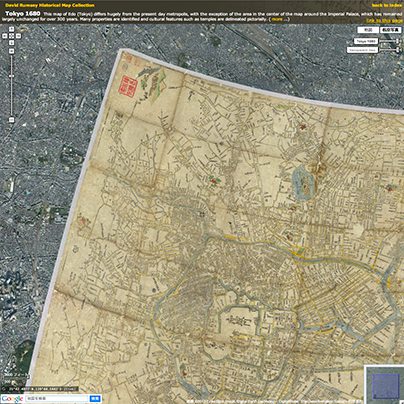Click the 'more...' description link
Screen dimensions: 404x404
(279, 19)
